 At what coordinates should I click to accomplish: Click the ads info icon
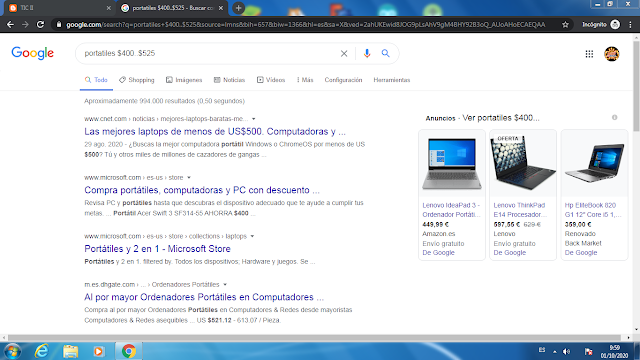[614, 118]
